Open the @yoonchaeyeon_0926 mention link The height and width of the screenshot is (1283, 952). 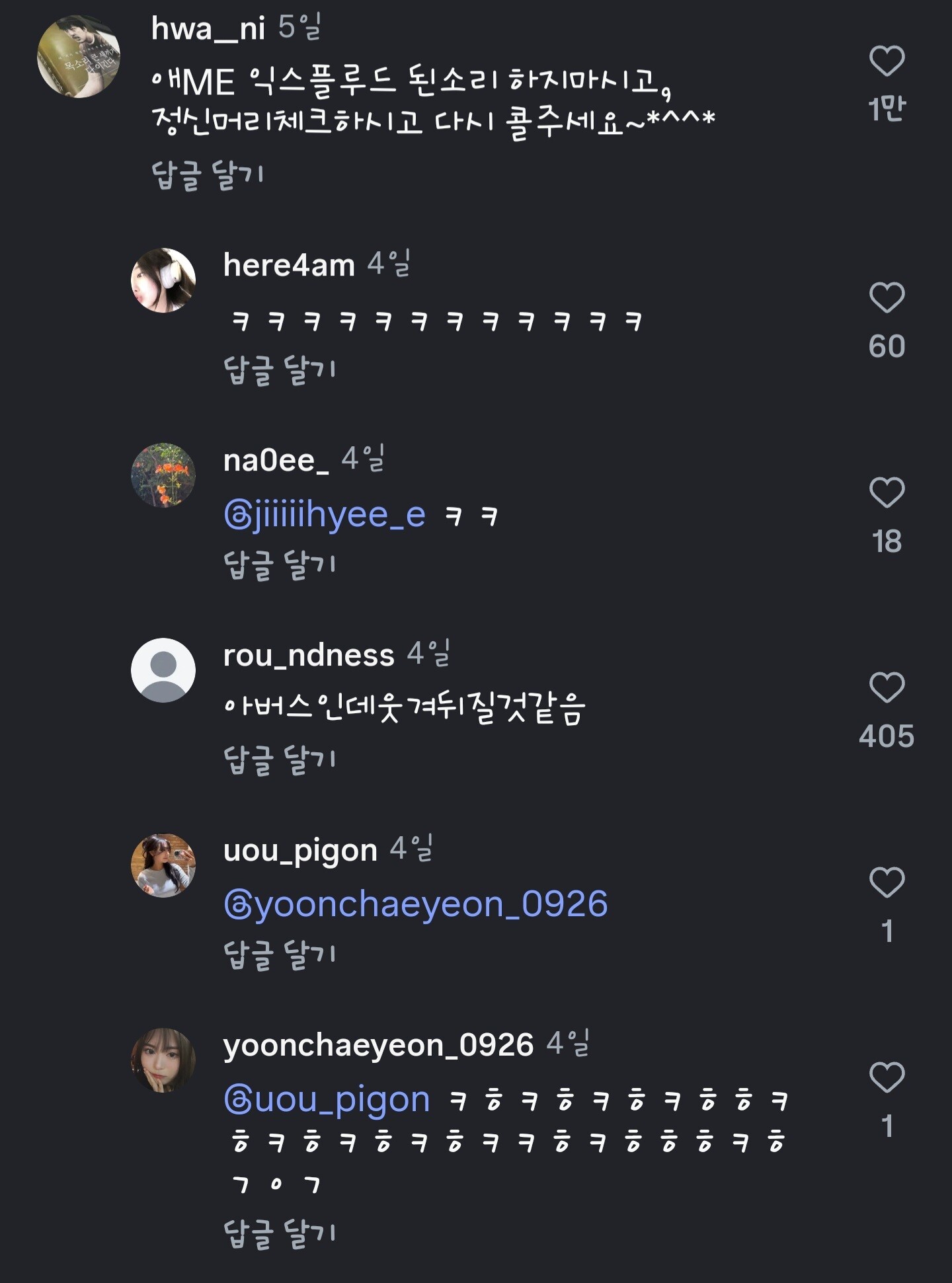tap(415, 904)
